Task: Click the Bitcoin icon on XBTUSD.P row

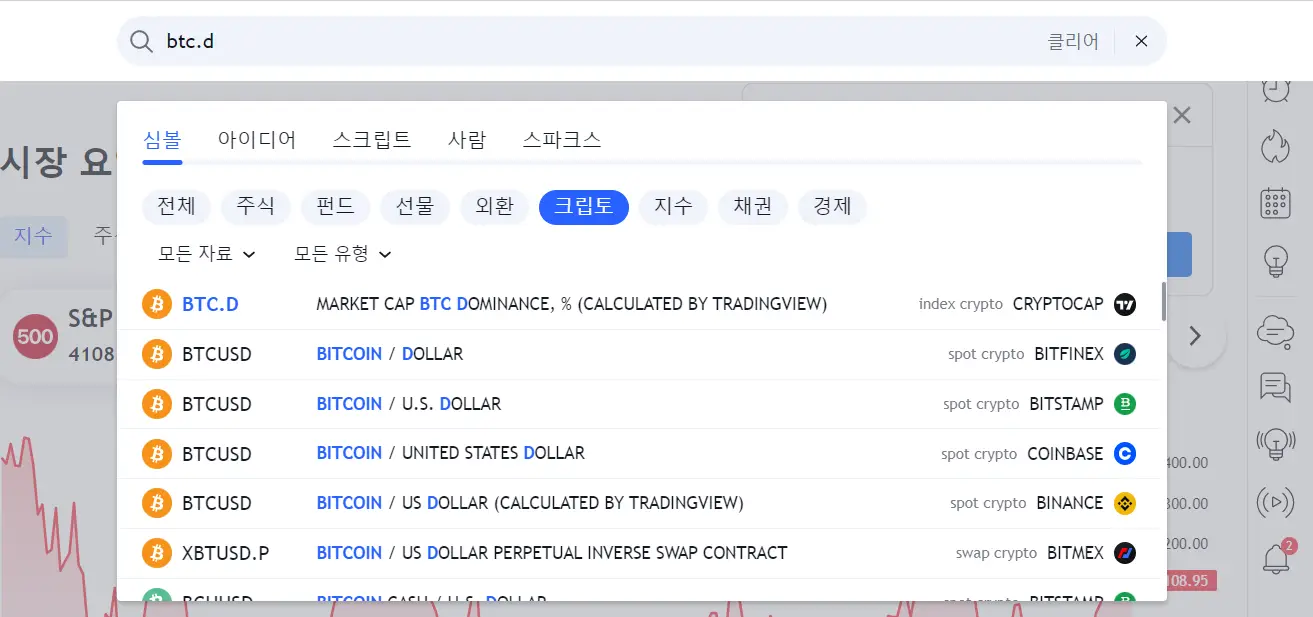Action: 157,553
